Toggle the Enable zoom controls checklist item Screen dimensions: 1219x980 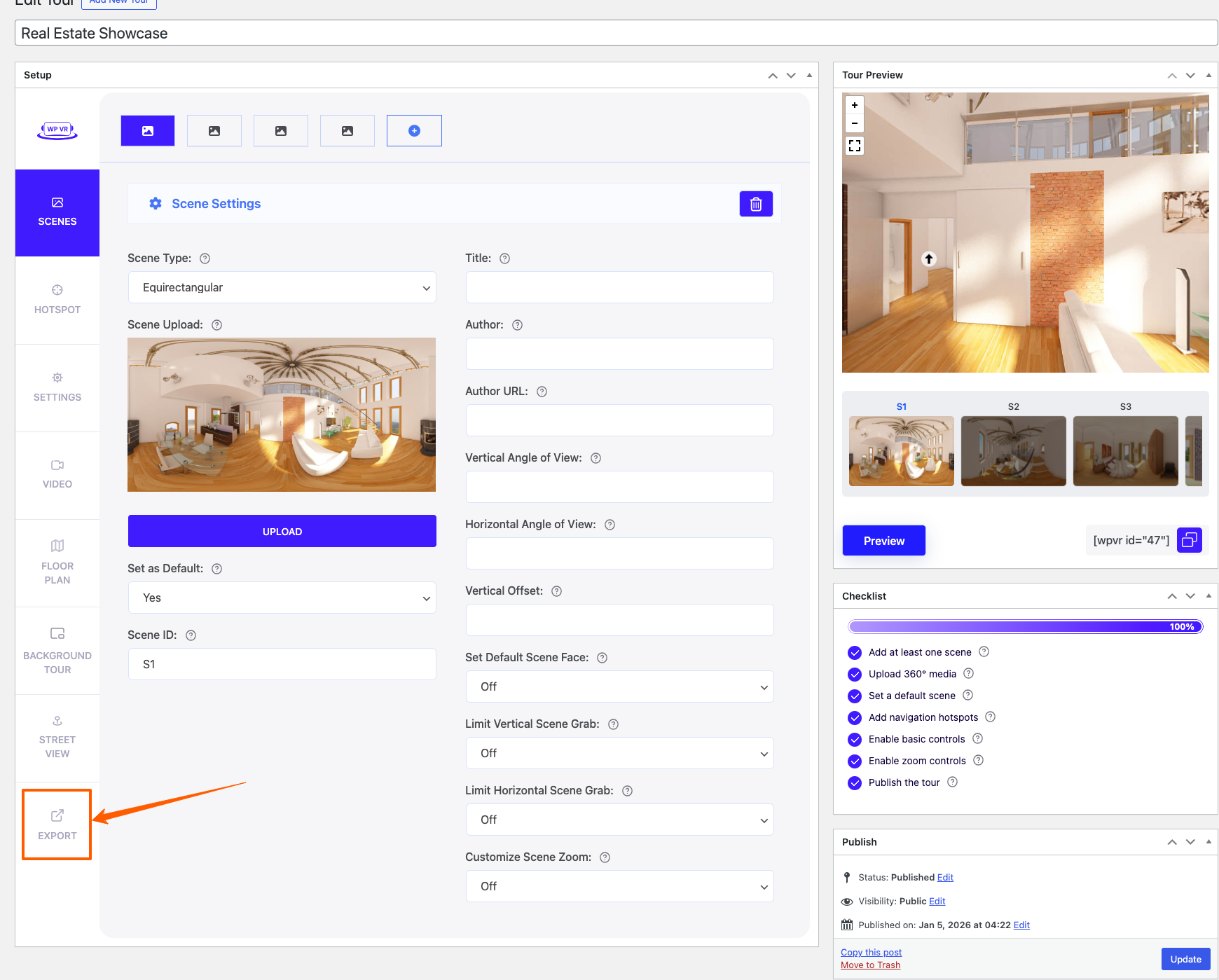tap(855, 761)
